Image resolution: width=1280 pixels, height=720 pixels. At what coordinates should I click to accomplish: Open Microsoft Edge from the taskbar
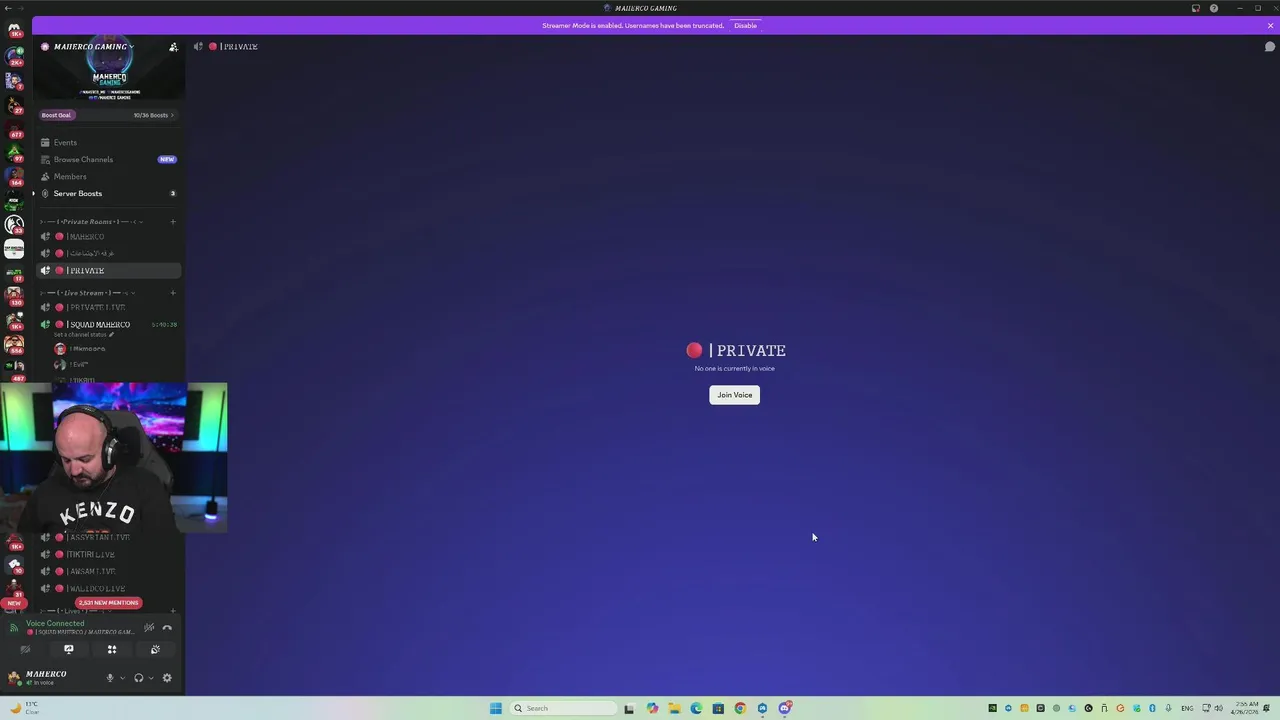coord(696,708)
